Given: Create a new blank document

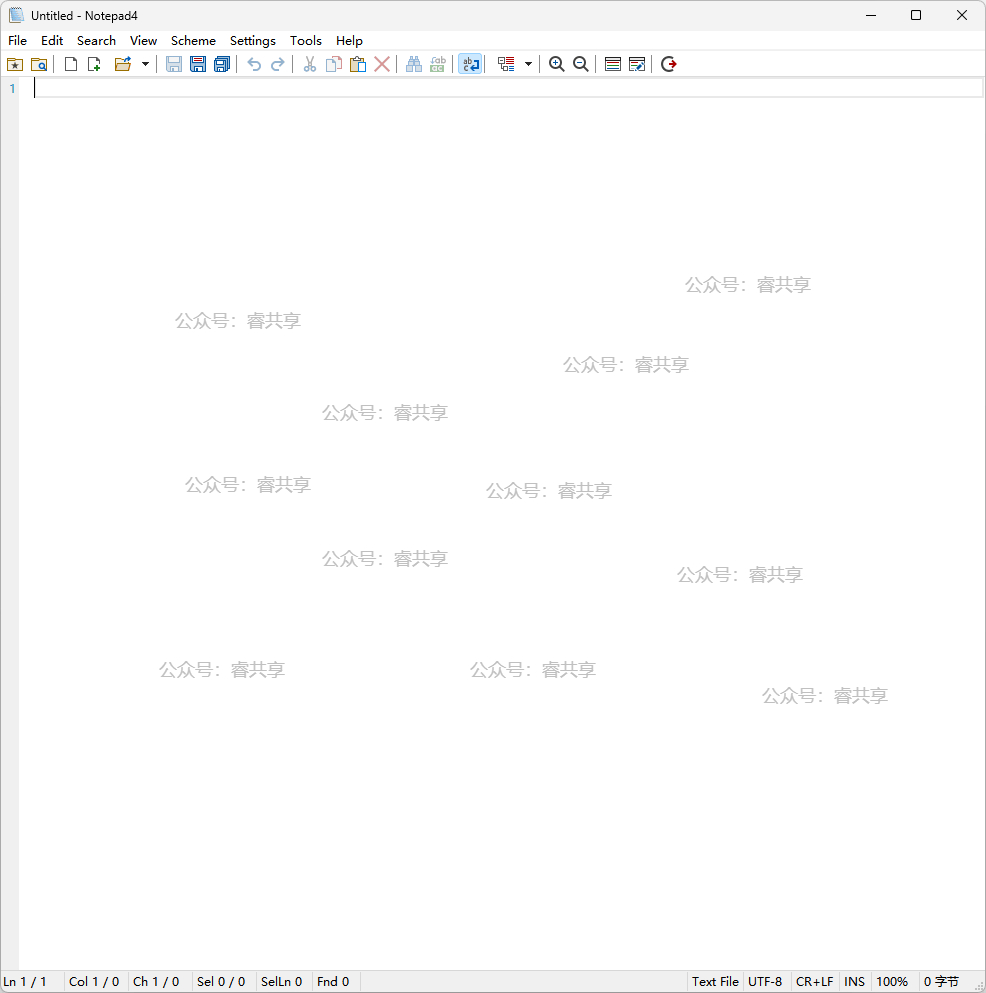Looking at the screenshot, I should click(71, 64).
